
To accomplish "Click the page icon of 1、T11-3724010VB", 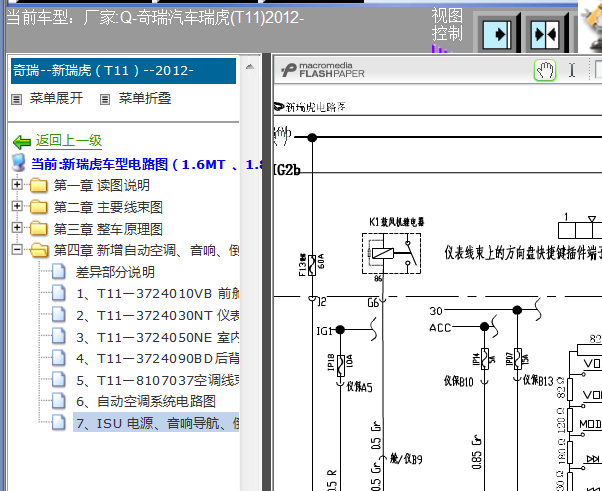I will 58,293.
